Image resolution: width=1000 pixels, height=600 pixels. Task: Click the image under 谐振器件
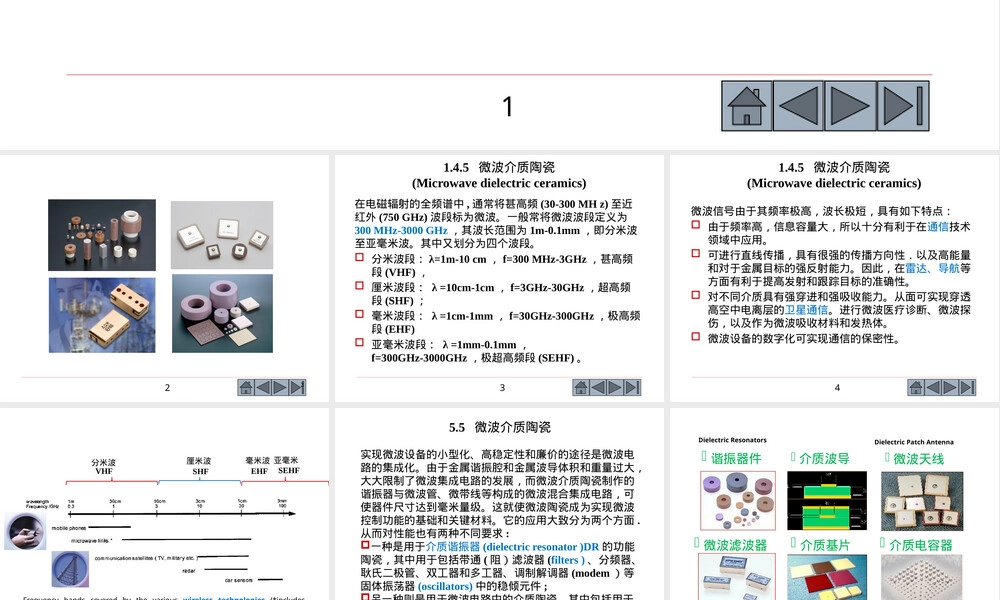738,501
